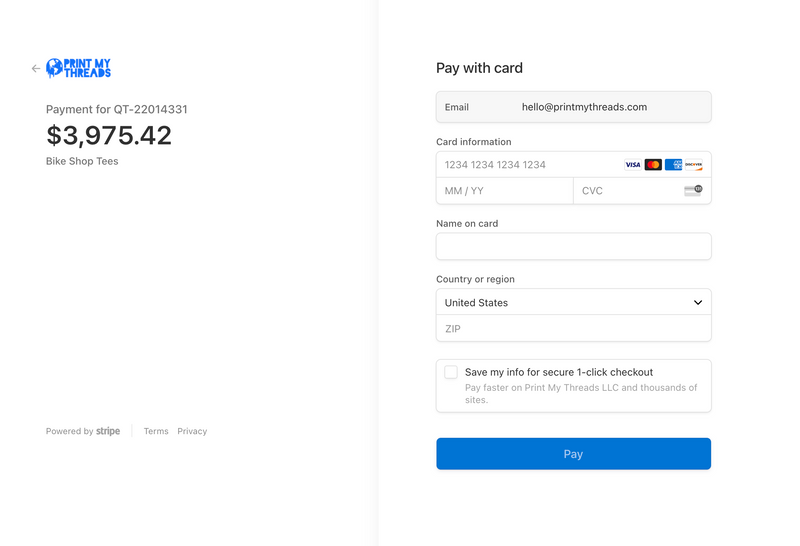Open the United States country dropdown
Screen dimensions: 800x546
(573, 302)
